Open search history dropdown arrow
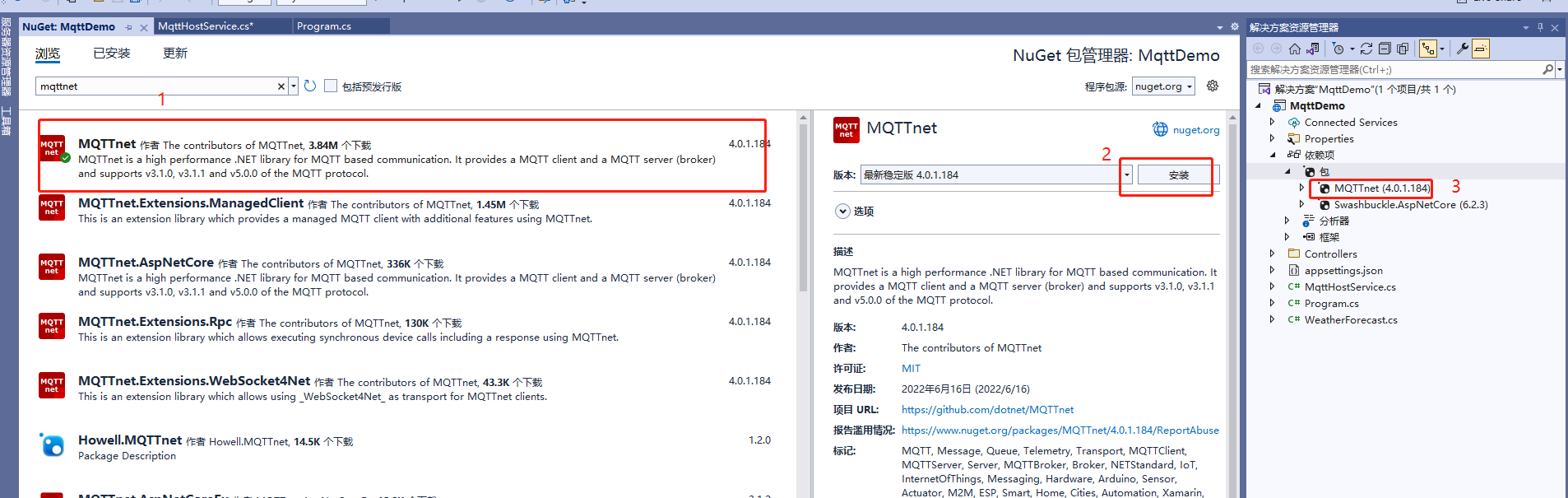 [294, 86]
